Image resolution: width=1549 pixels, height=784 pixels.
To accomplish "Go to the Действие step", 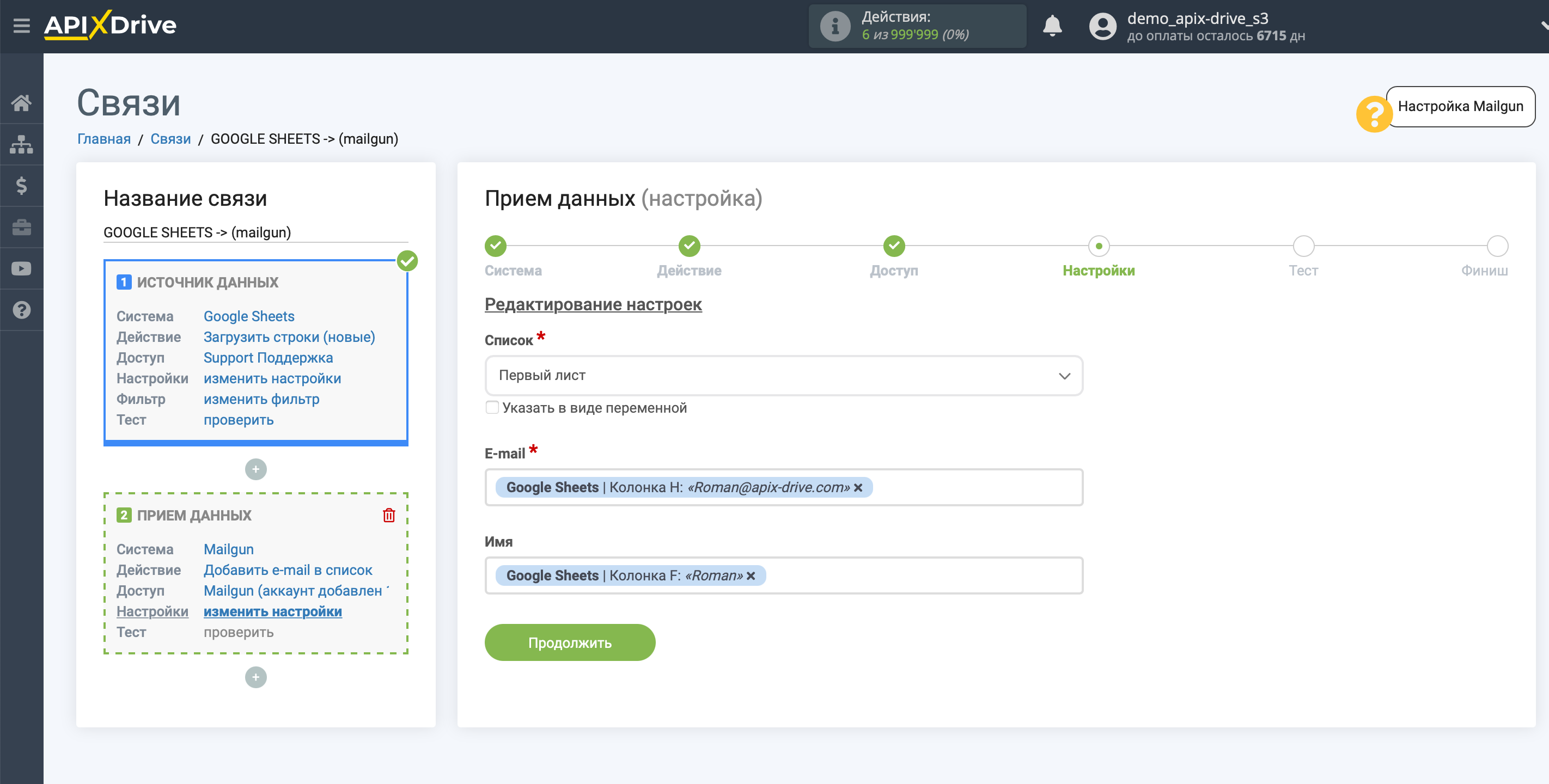I will point(689,246).
